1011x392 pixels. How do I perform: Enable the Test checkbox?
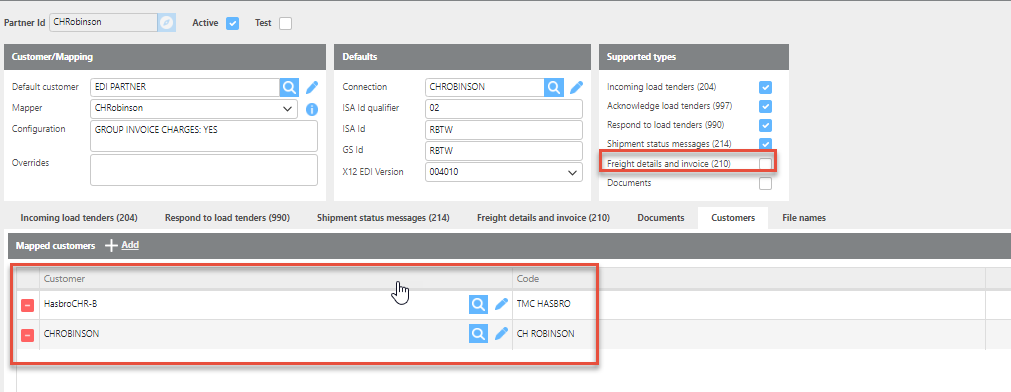click(285, 23)
